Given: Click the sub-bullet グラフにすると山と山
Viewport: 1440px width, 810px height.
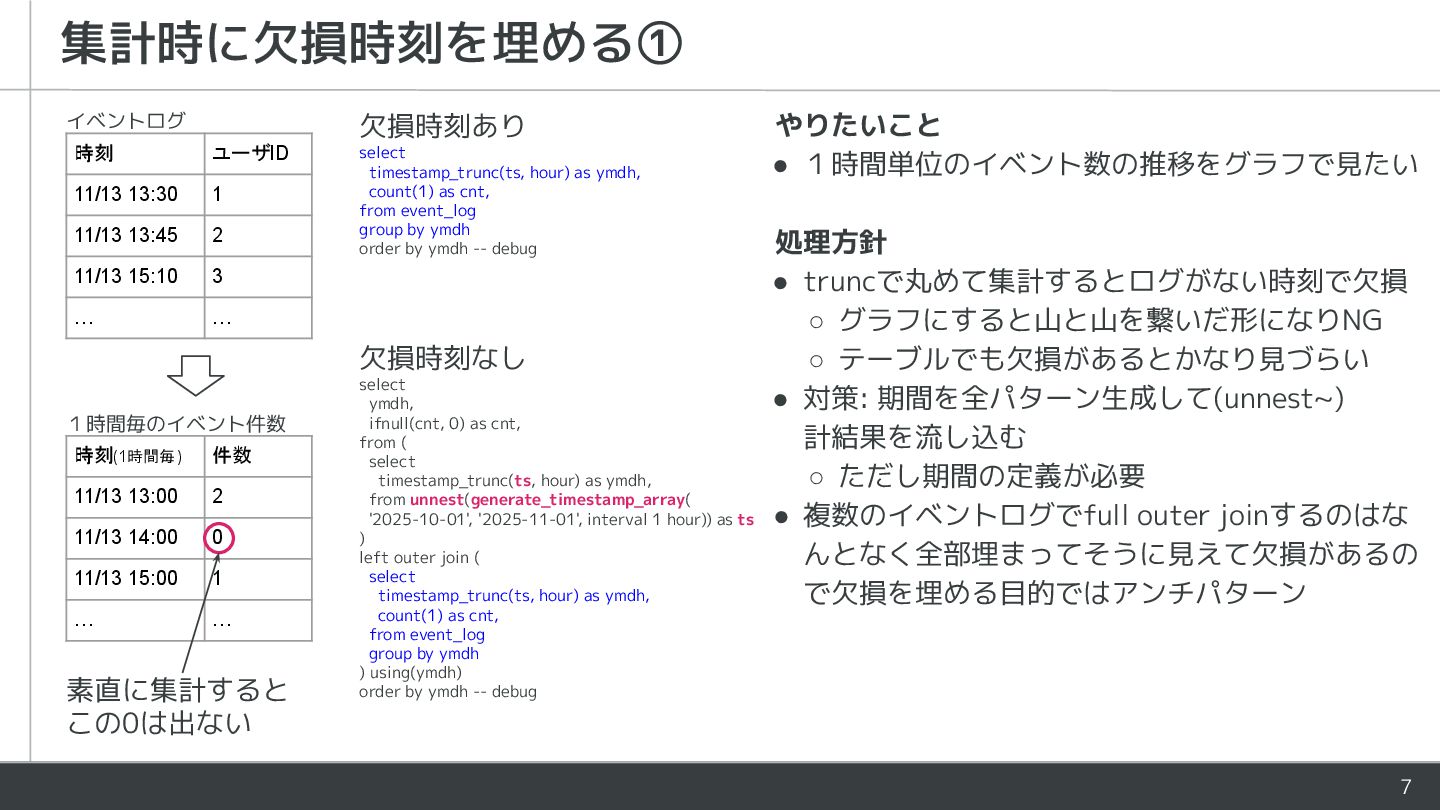Looking at the screenshot, I should (1110, 320).
